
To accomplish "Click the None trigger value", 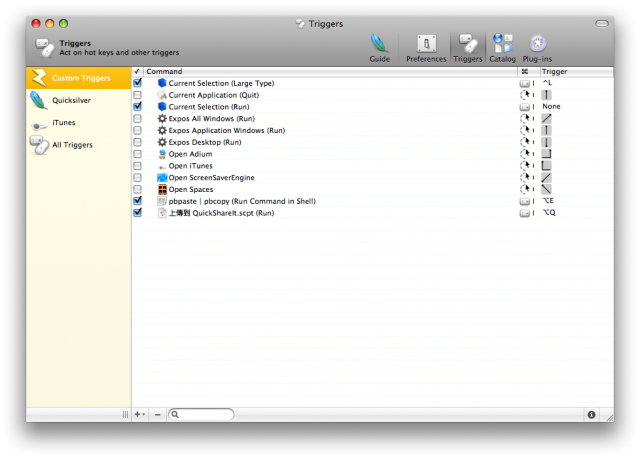I will pos(551,107).
